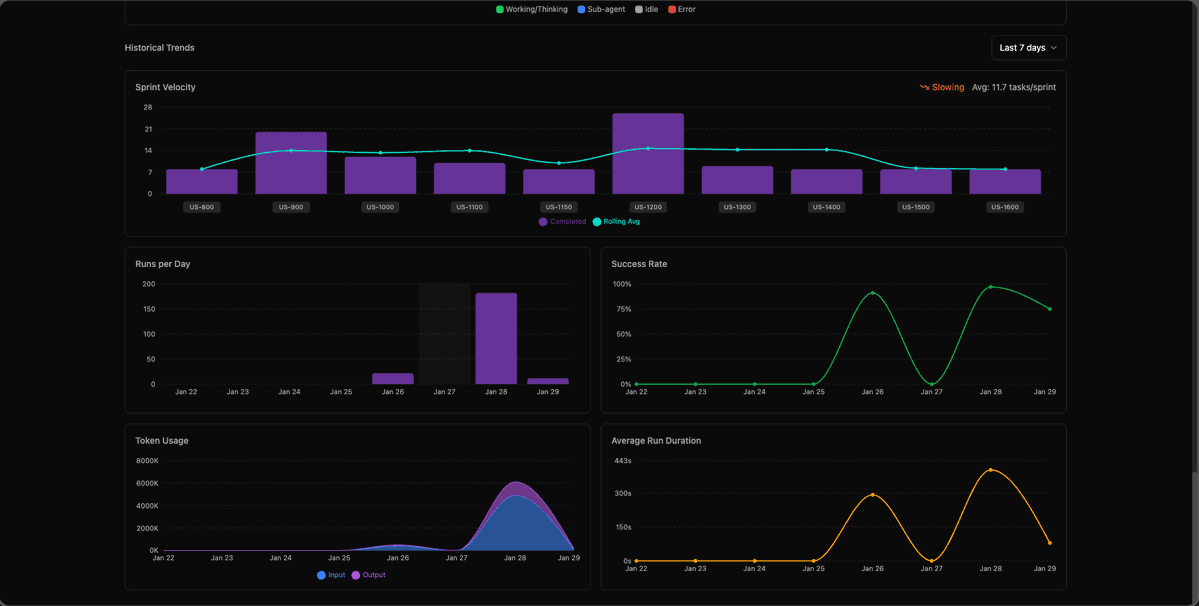Click the US-1200 sprint pill
Screen dimensions: 1199x606
(x=648, y=207)
